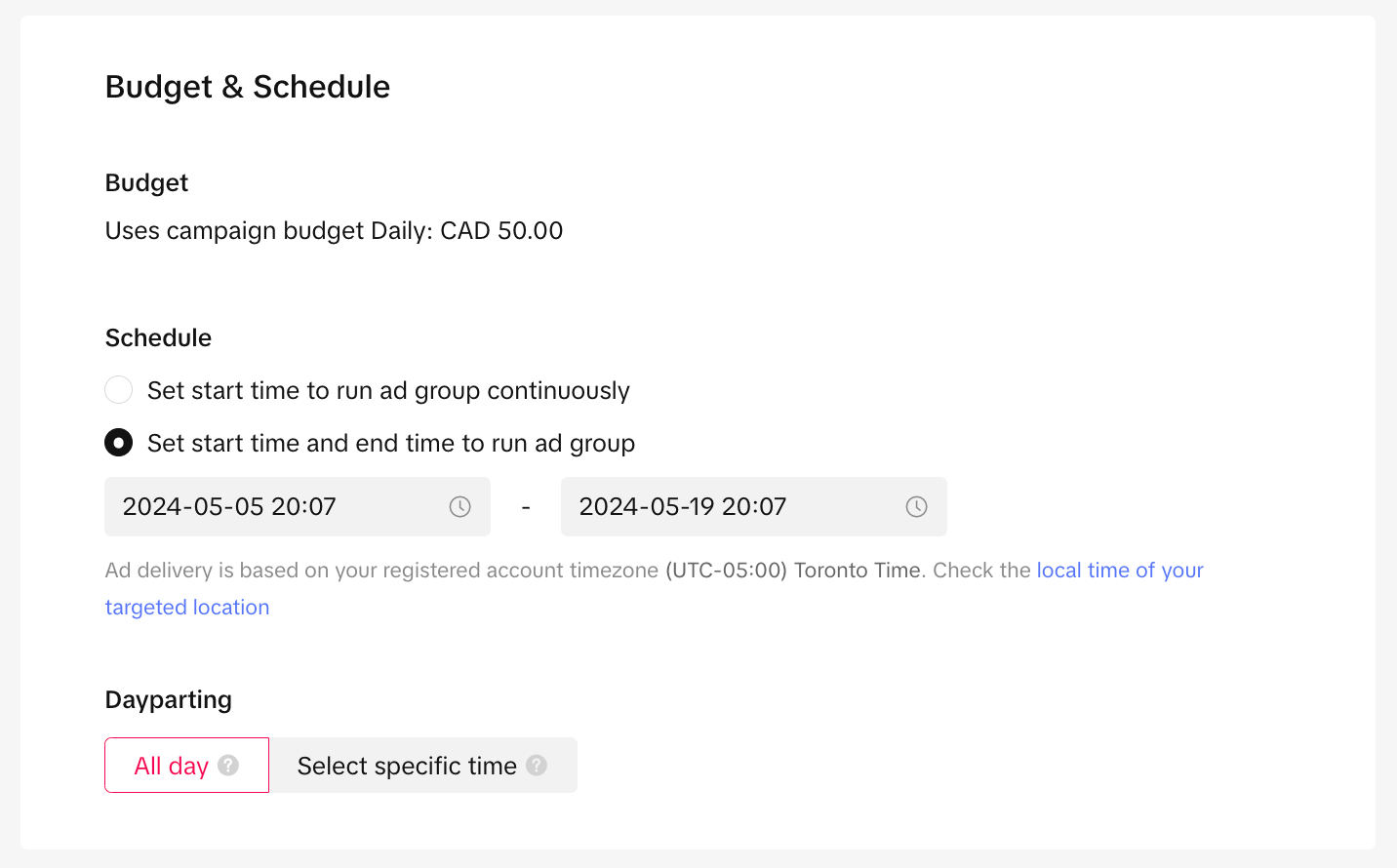Click the help icon next to All day

point(228,766)
